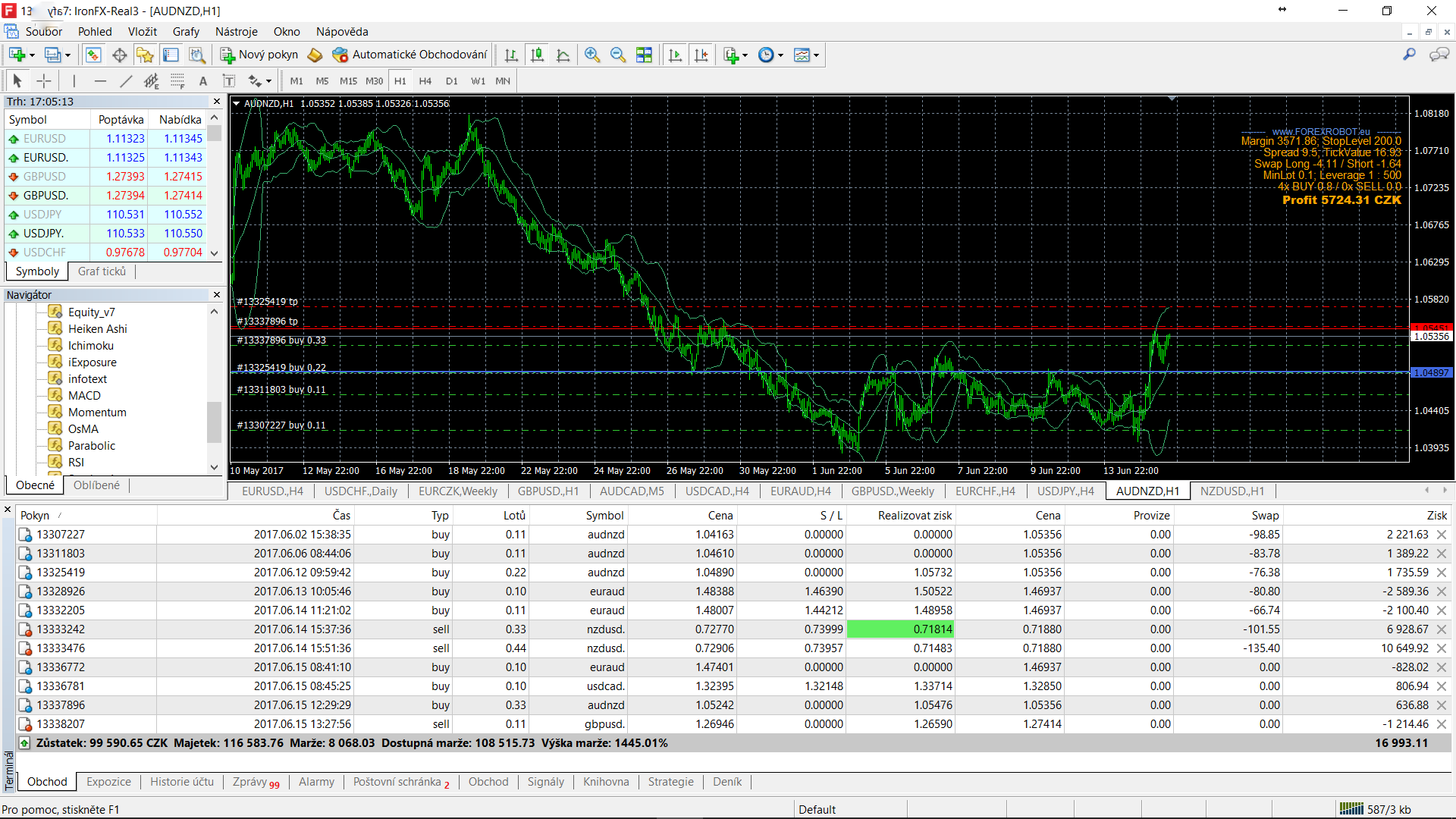1456x819 pixels.
Task: Select Ichimoku indicator in Navigator
Action: pyautogui.click(x=91, y=346)
